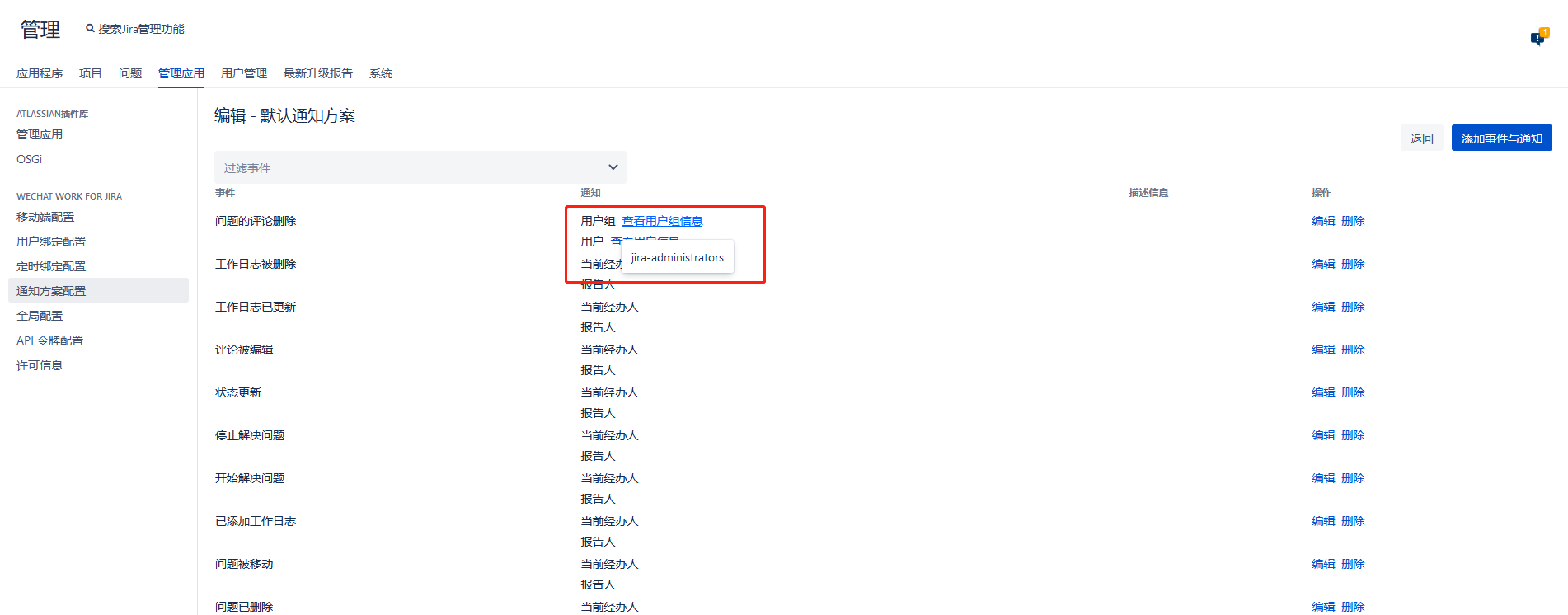Click the Jira admin search field
The width and height of the screenshot is (1568, 615).
pos(141,29)
